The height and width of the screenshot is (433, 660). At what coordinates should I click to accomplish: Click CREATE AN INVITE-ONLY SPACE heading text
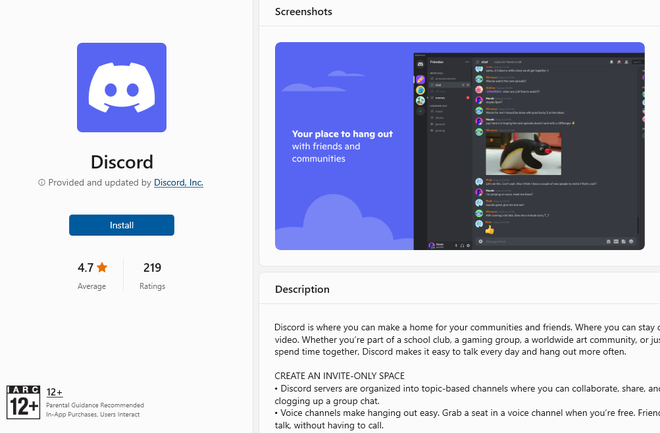pyautogui.click(x=340, y=376)
